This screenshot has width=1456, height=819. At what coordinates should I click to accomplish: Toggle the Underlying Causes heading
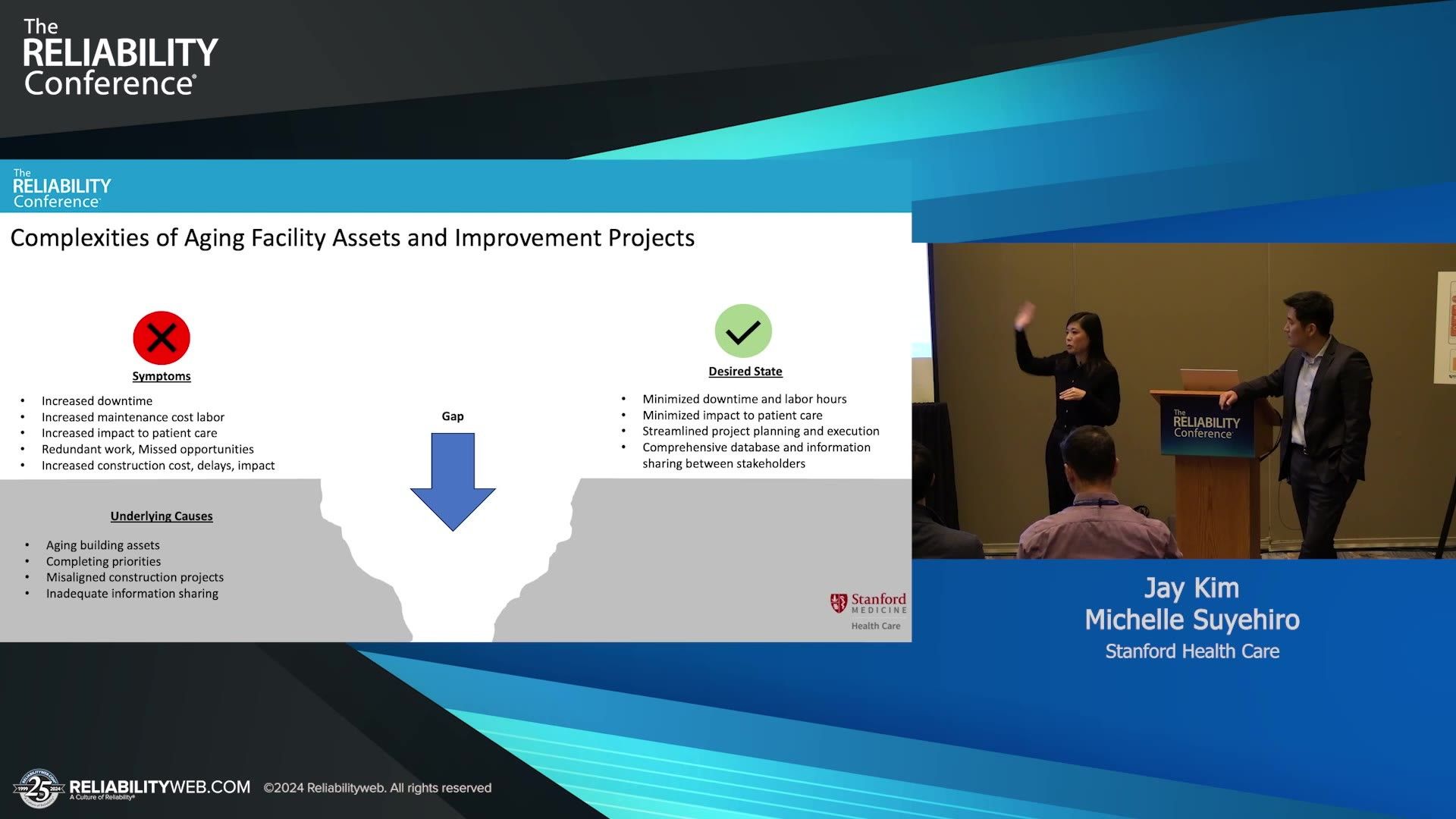[x=162, y=516]
